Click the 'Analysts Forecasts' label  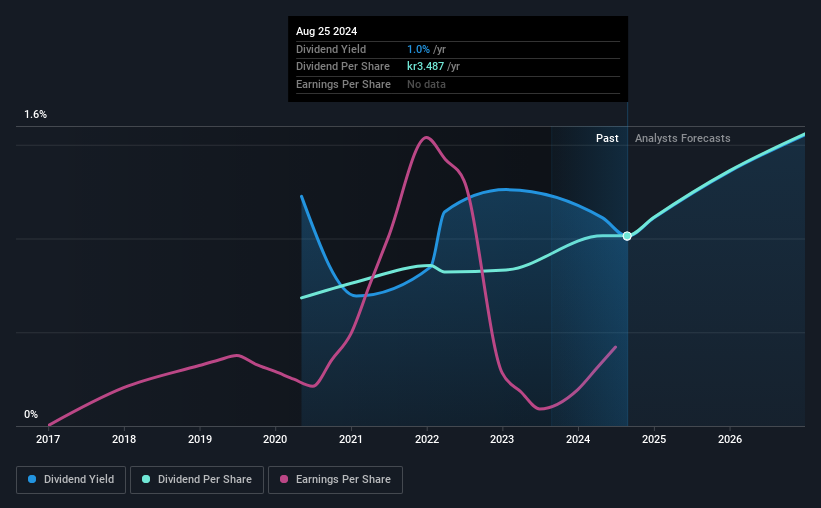click(x=683, y=138)
